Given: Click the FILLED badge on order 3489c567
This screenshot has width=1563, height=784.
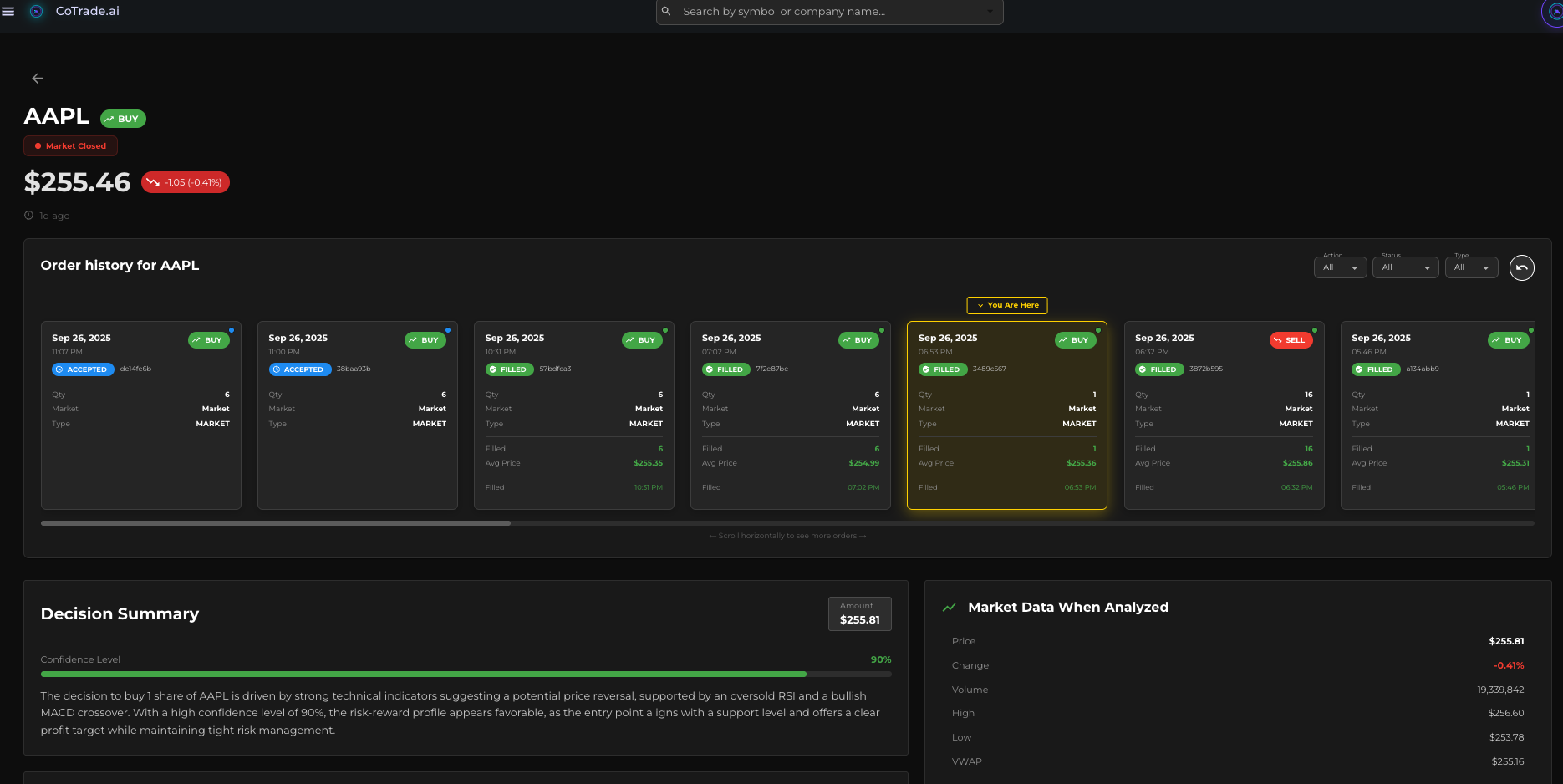Looking at the screenshot, I should pos(942,369).
